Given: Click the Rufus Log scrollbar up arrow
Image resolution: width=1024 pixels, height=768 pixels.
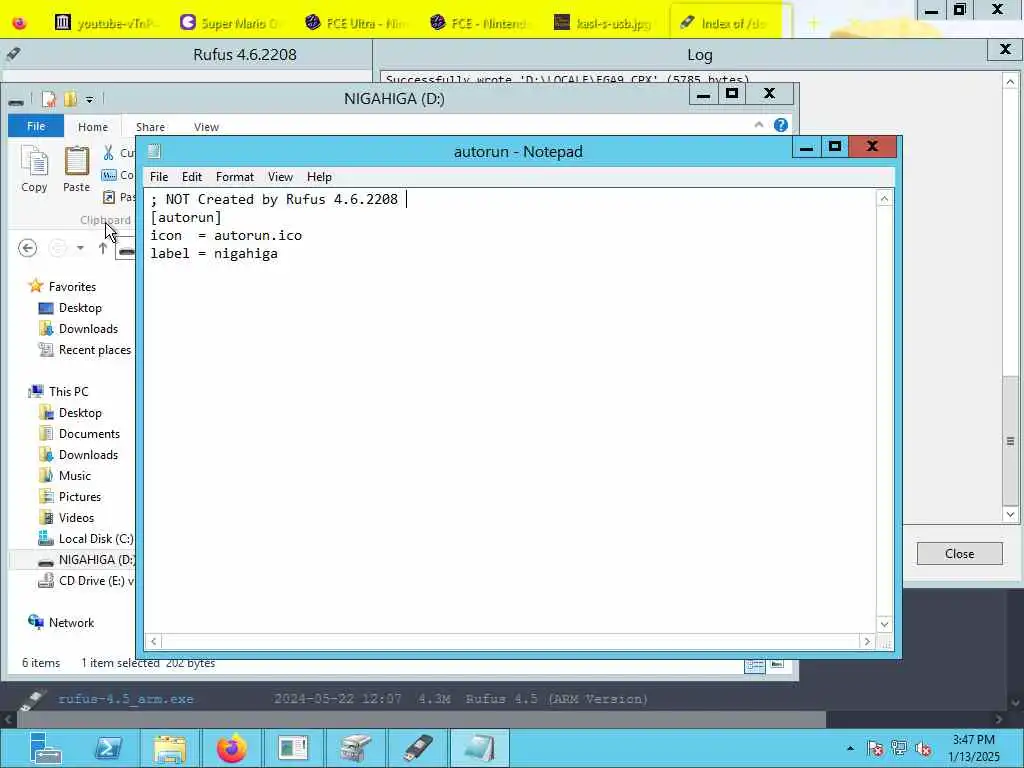Looking at the screenshot, I should [x=1010, y=82].
